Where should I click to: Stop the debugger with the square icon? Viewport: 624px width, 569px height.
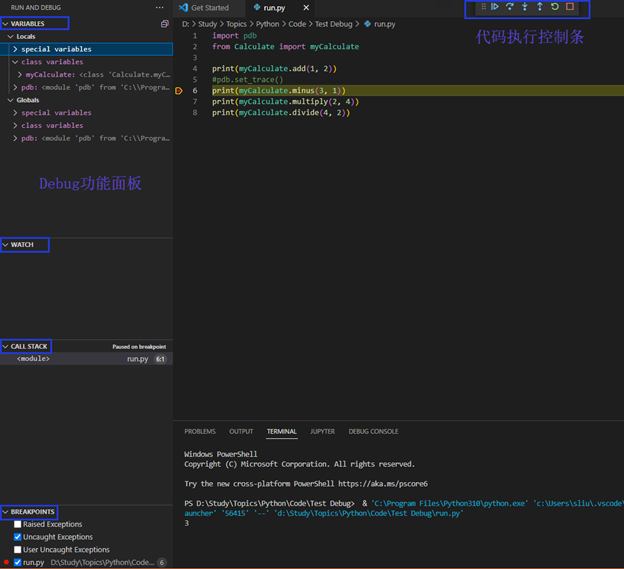tap(570, 7)
